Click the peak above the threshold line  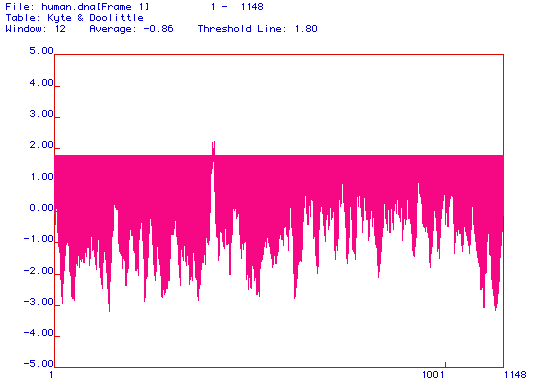[x=213, y=148]
